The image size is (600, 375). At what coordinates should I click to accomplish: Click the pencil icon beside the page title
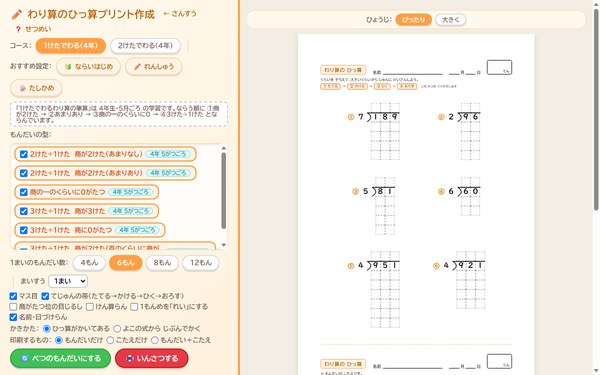click(x=16, y=15)
